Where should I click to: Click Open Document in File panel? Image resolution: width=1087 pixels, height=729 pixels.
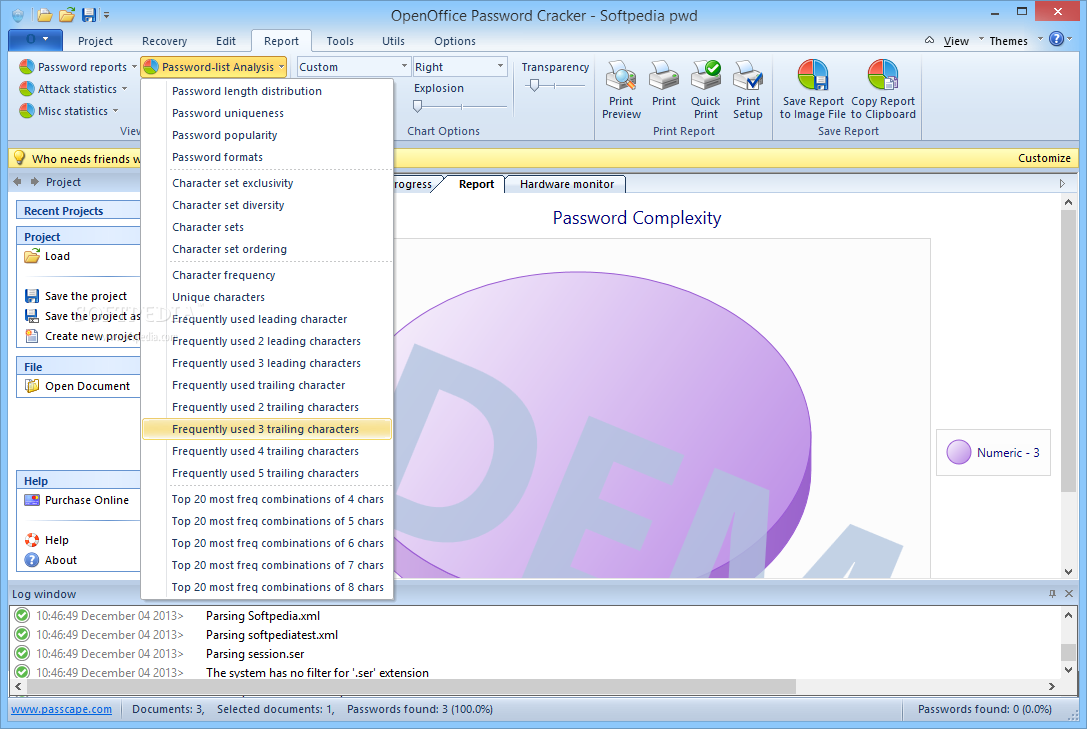pos(87,386)
